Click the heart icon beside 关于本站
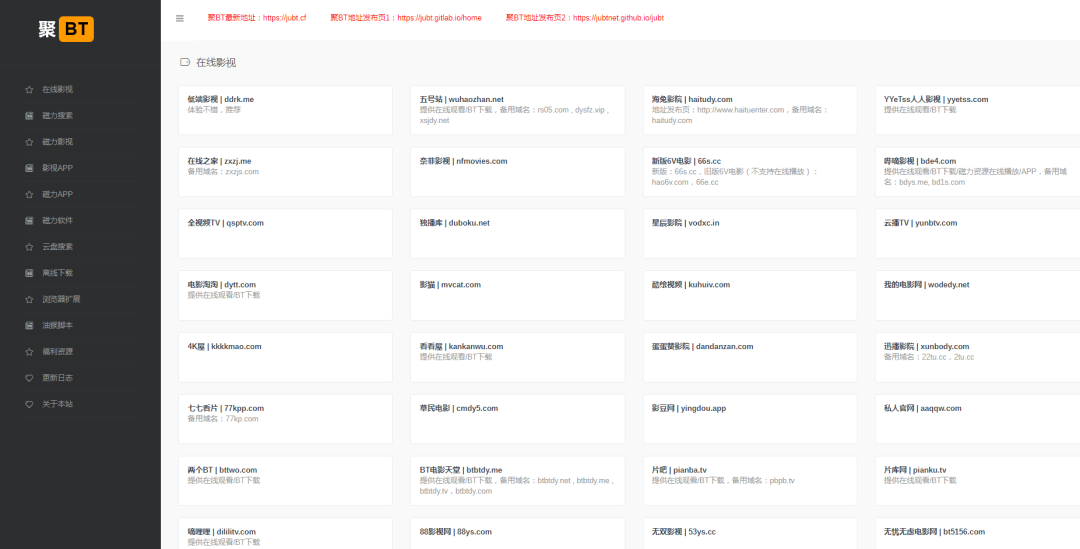Screen dimensions: 1080x549 (x=30, y=404)
